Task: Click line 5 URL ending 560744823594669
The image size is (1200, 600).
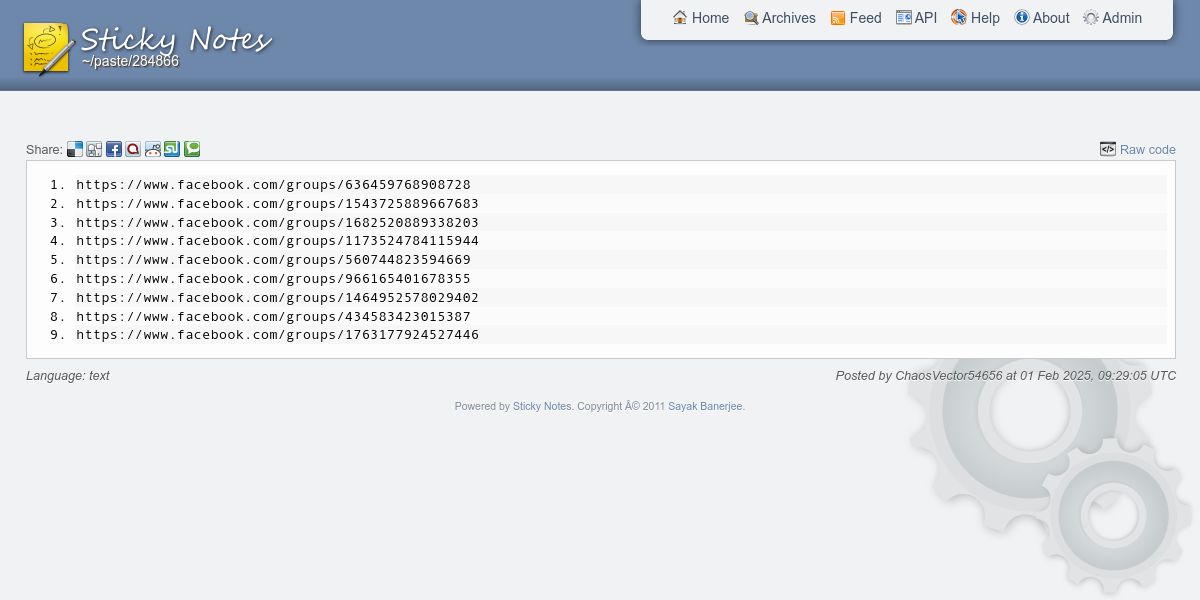Action: tap(273, 260)
